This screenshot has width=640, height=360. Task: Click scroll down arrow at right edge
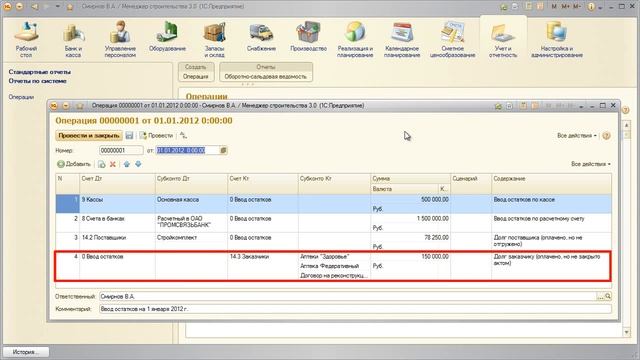[627, 333]
